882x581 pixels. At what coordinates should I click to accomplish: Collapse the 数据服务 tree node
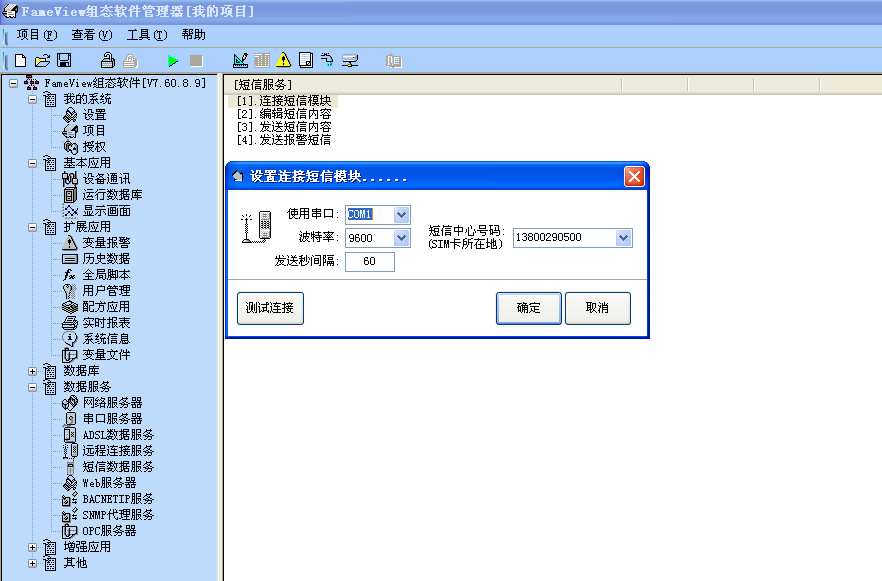tap(33, 386)
